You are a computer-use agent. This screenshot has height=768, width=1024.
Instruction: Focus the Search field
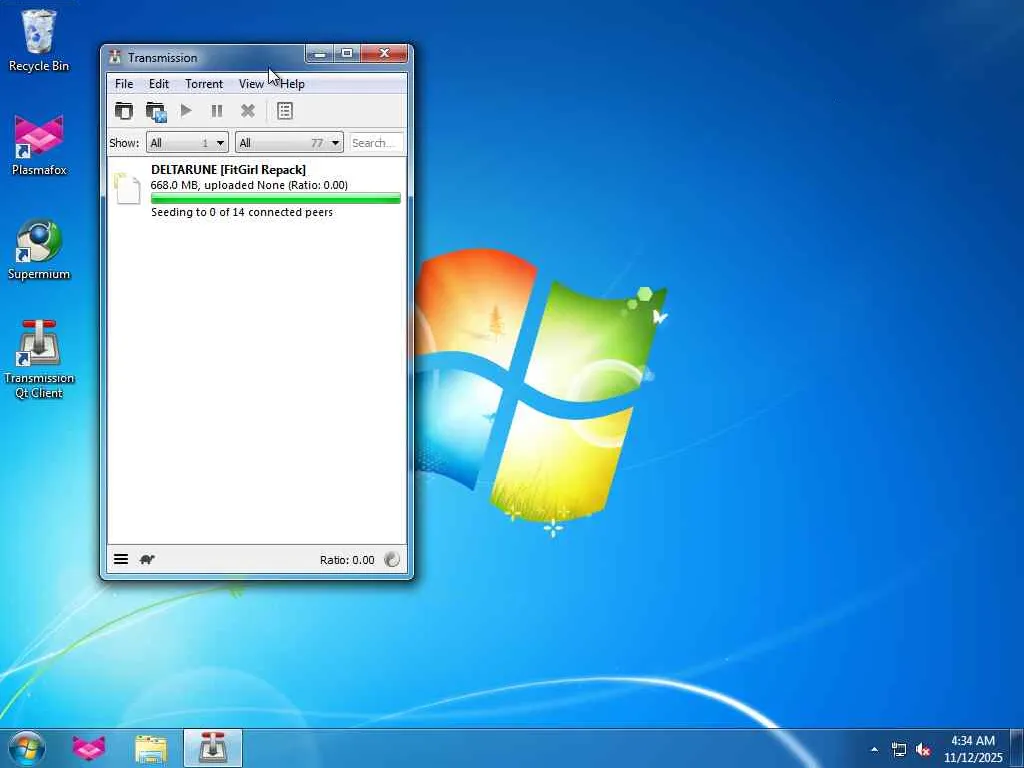point(377,142)
